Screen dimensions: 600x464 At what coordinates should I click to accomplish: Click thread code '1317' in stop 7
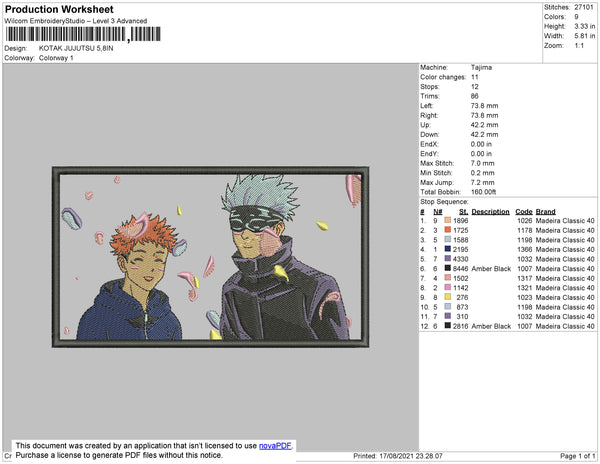525,278
